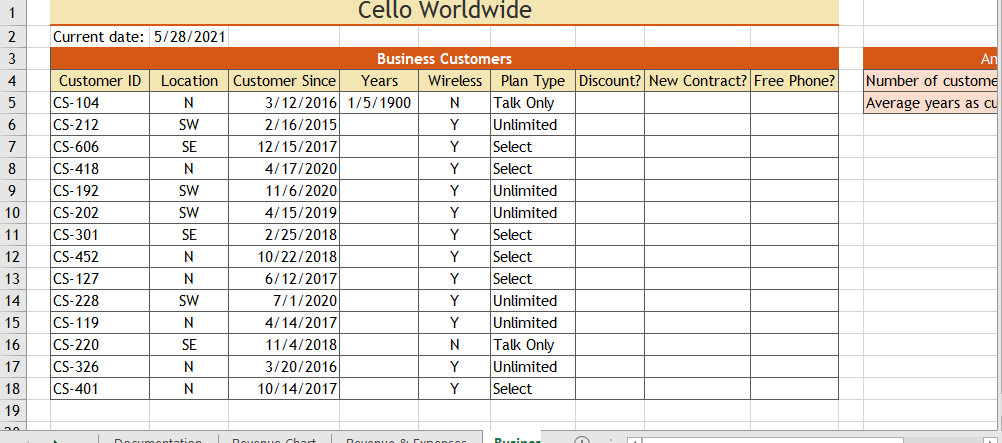This screenshot has width=1002, height=443.
Task: Select the Cello Worldwide title cell
Action: [444, 12]
